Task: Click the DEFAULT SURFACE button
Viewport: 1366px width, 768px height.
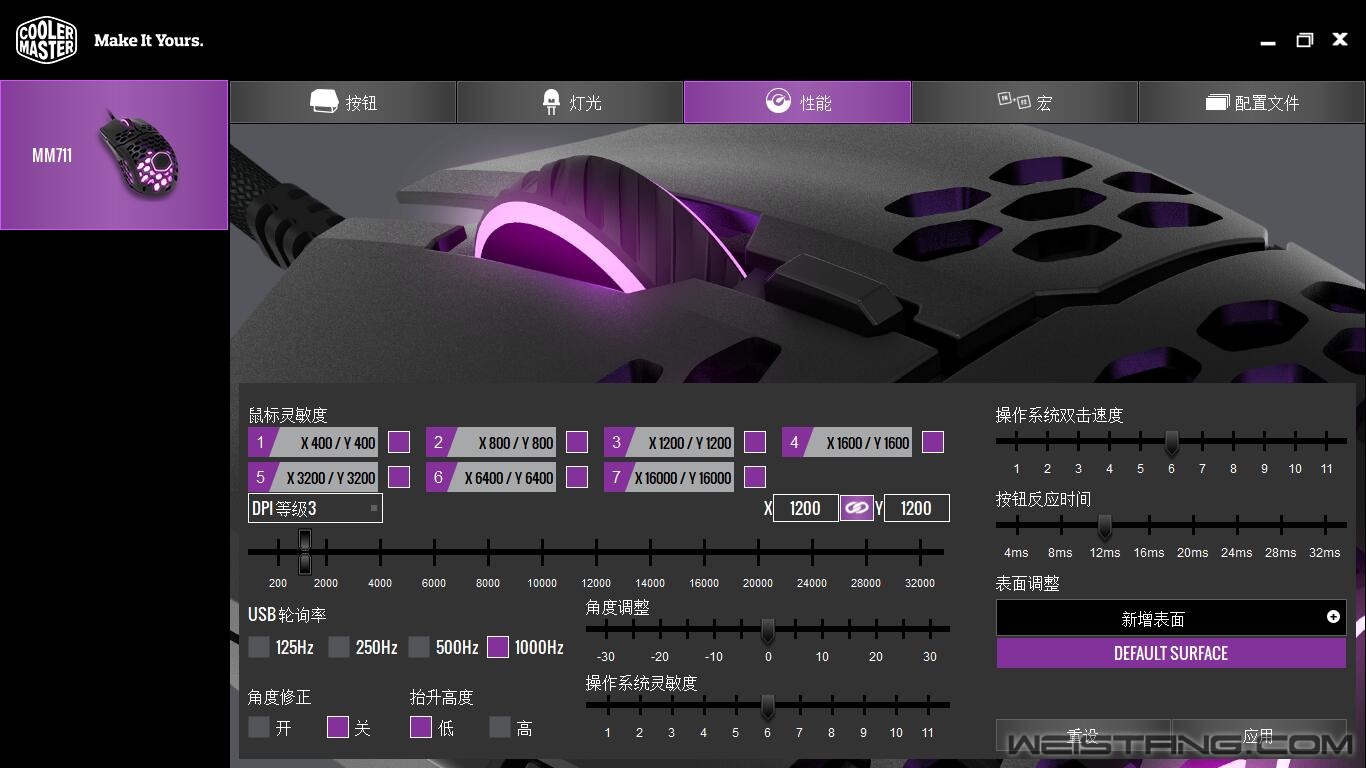Action: point(1171,653)
